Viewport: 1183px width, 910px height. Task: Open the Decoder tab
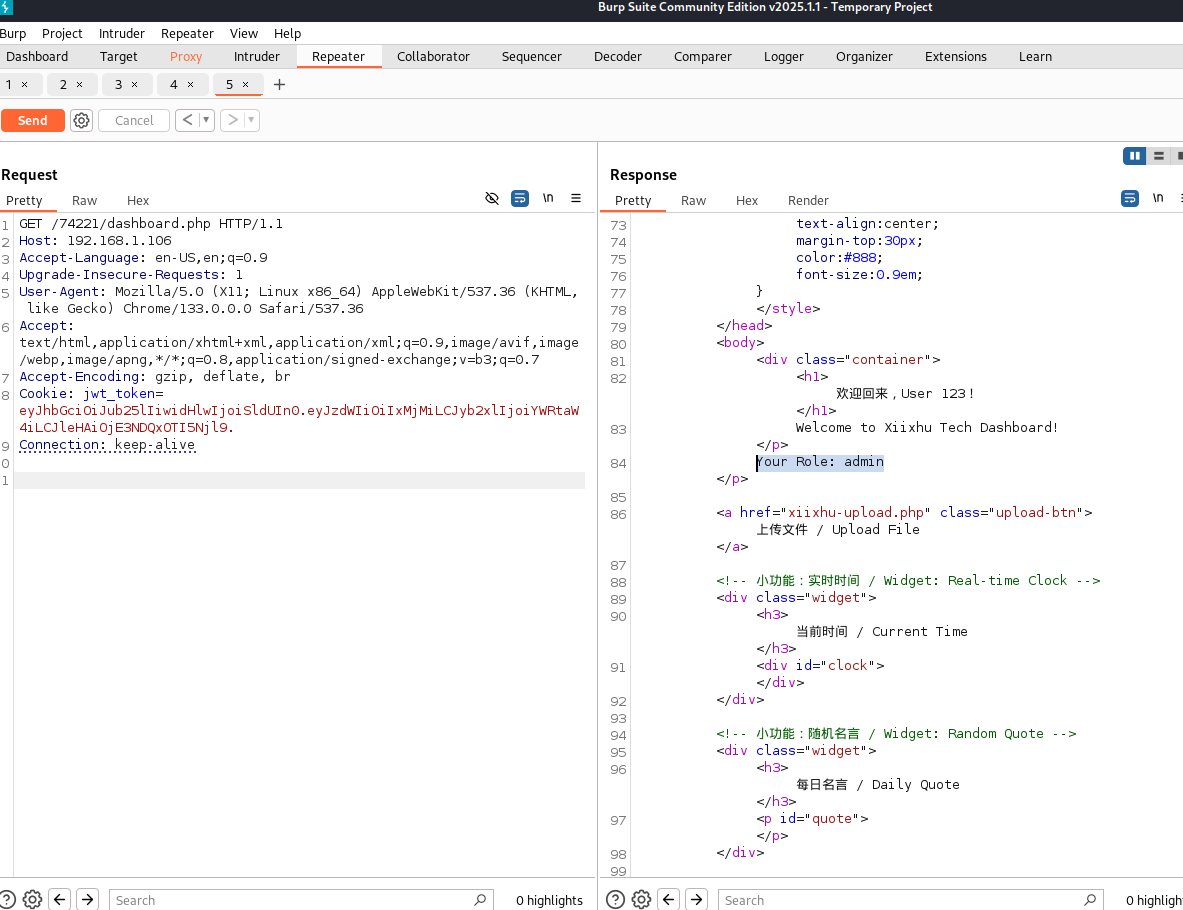coord(617,57)
